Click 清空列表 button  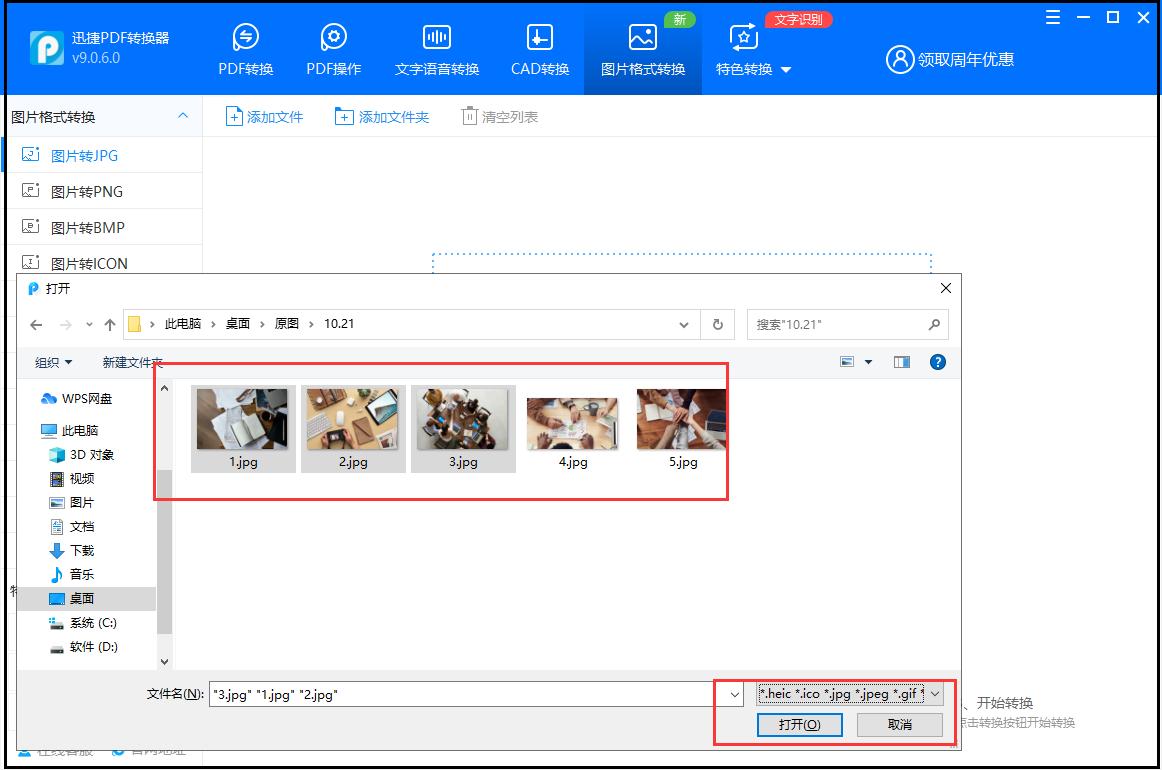[x=499, y=116]
